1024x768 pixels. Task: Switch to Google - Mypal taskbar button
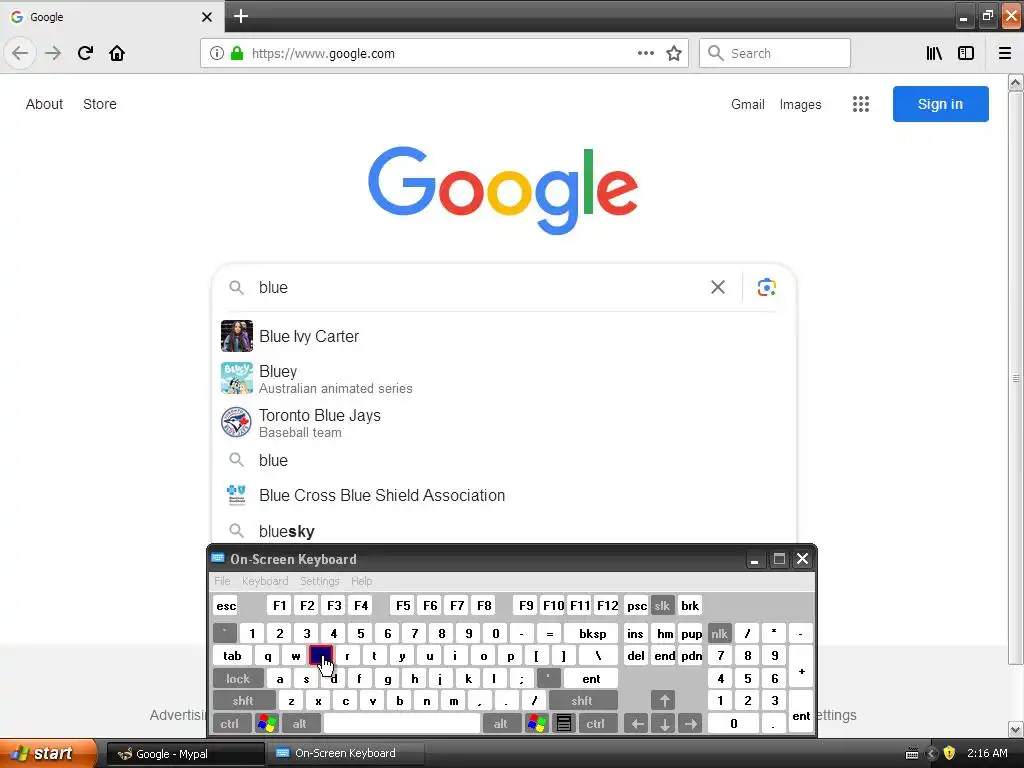click(x=185, y=754)
